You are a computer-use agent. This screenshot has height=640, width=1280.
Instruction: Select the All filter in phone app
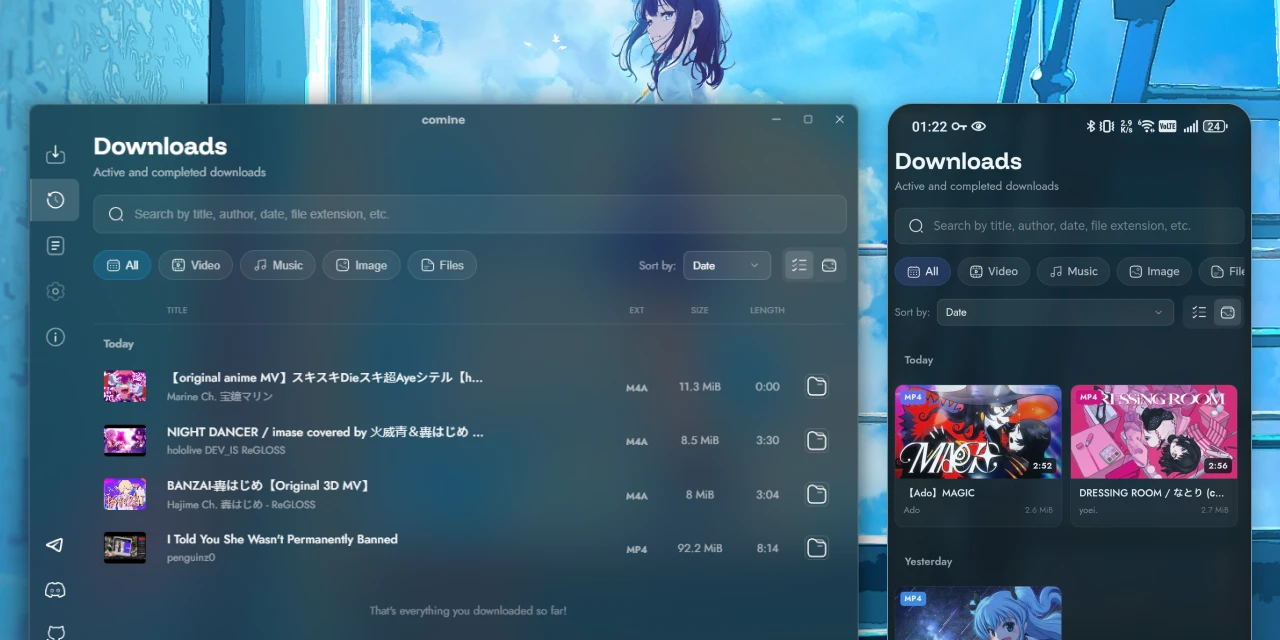point(922,271)
